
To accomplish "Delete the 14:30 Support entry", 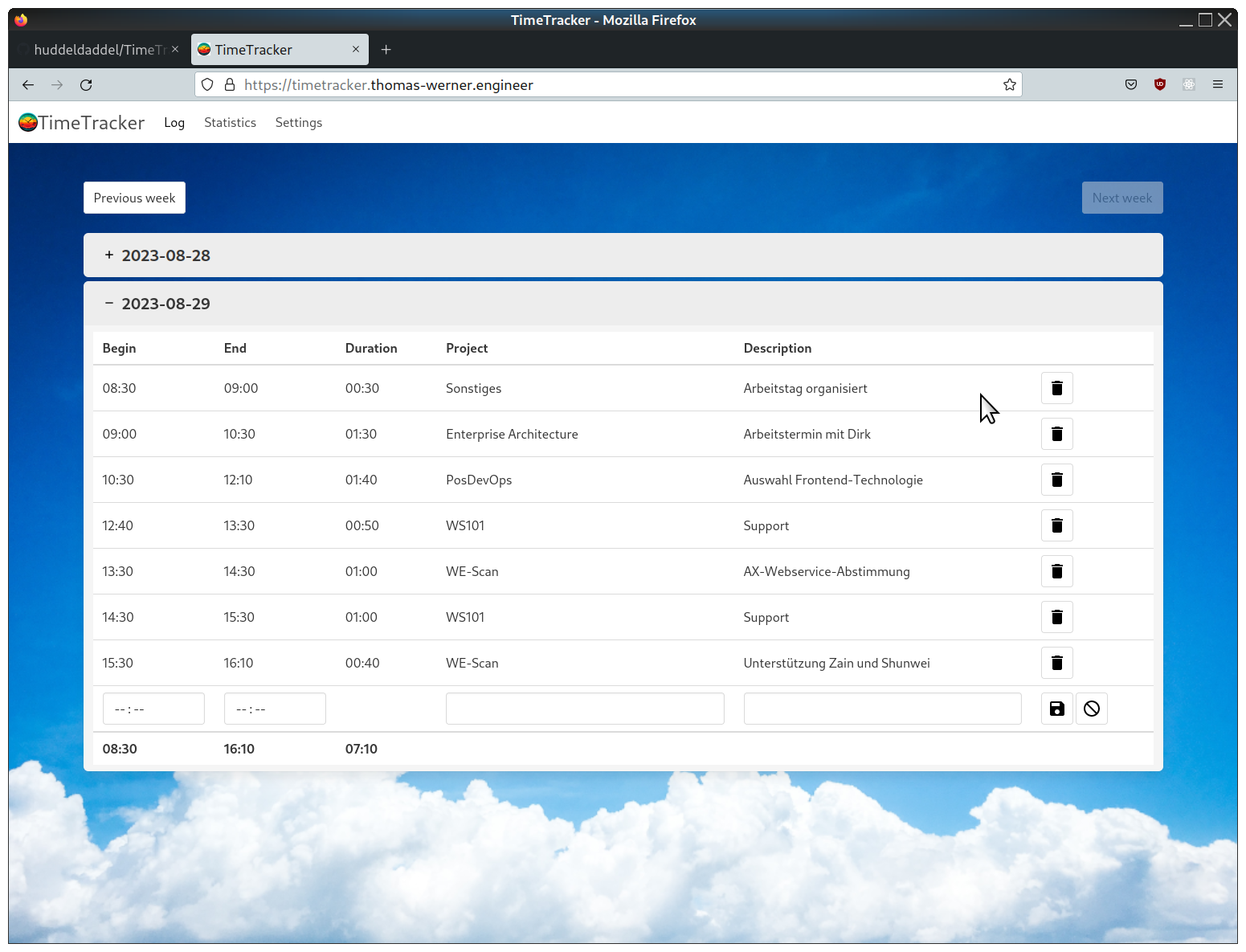I will point(1056,617).
